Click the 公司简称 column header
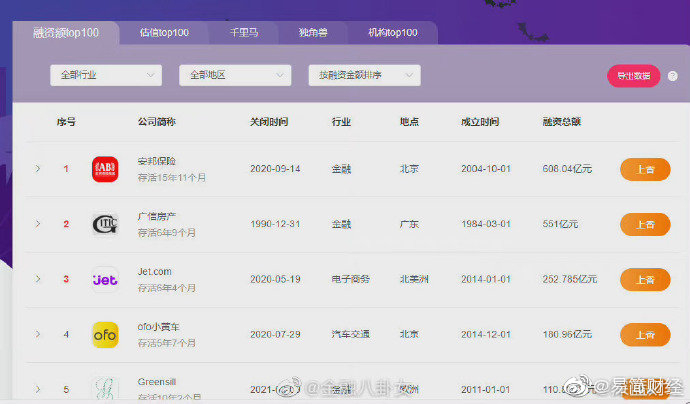This screenshot has width=690, height=404. 157,122
